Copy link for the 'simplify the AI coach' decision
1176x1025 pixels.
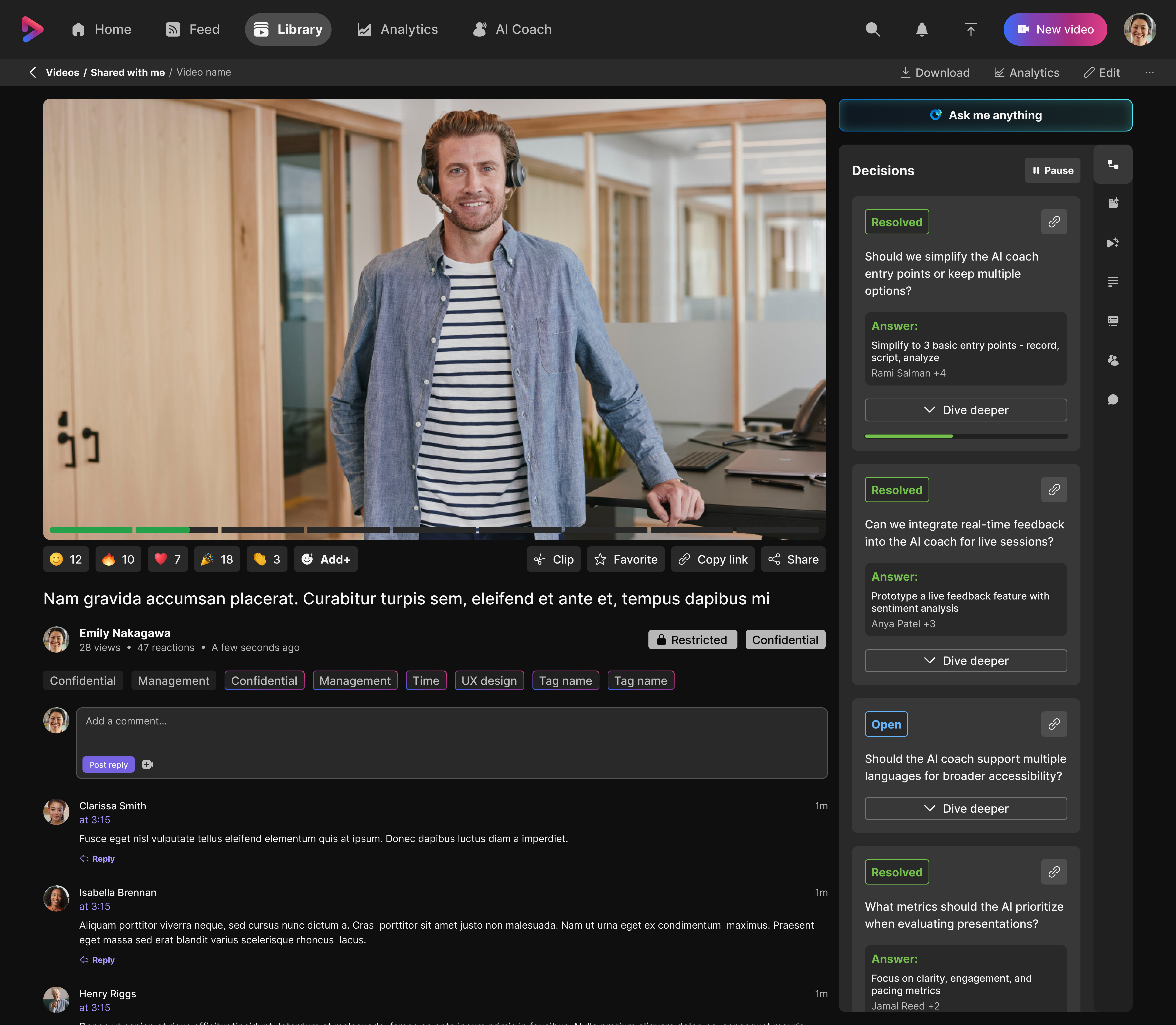coord(1054,222)
